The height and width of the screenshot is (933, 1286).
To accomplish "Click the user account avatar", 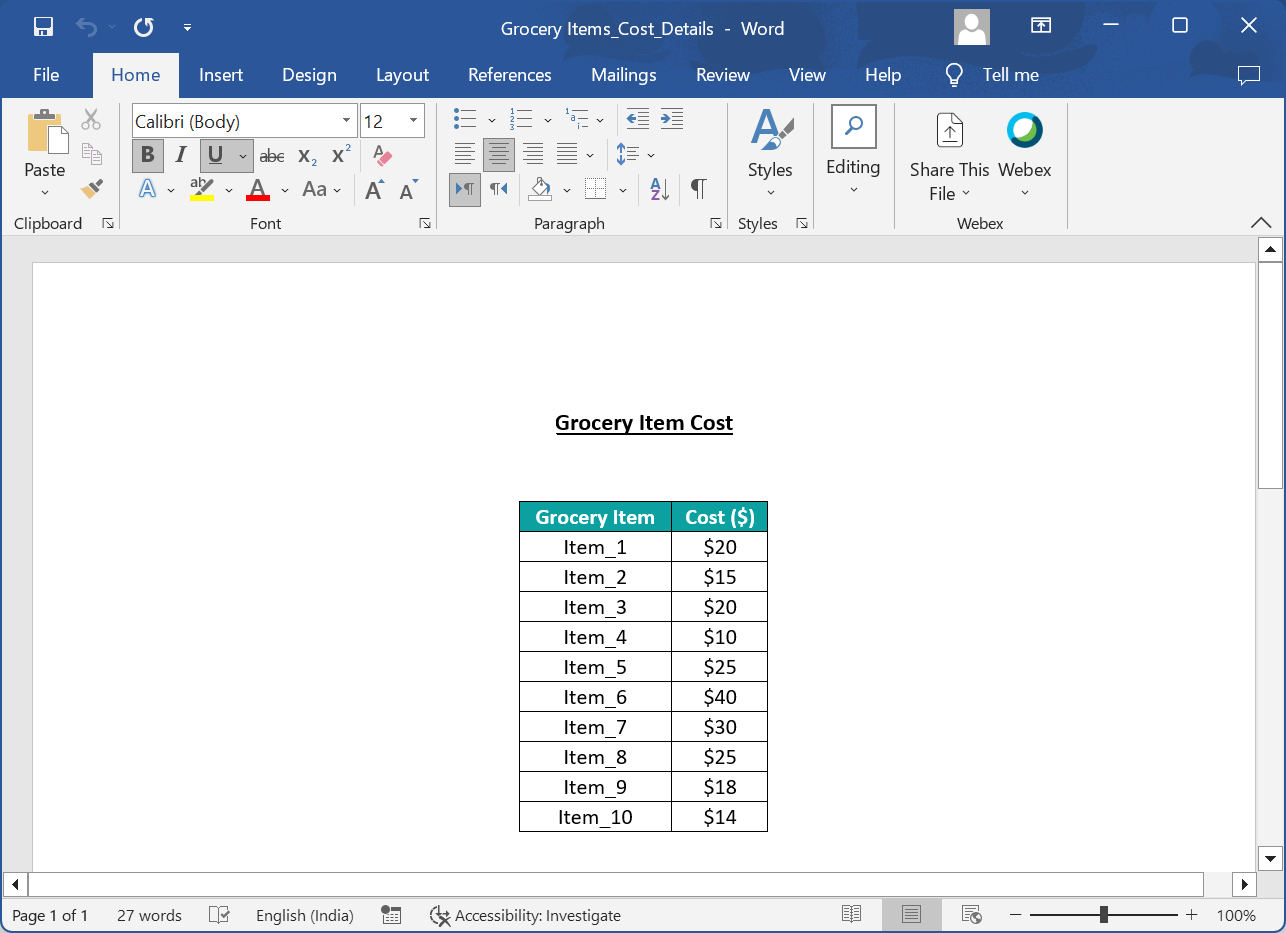I will point(972,27).
